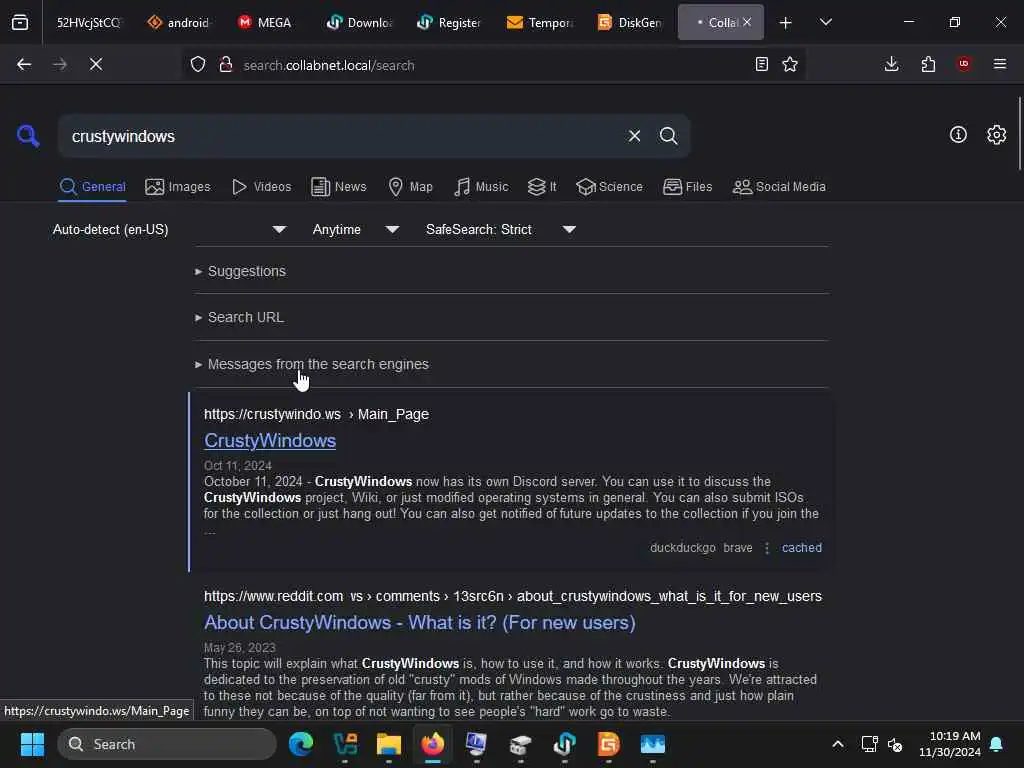Screen dimensions: 1024x768
Task: Open the CrustyWindows result link
Action: [270, 441]
